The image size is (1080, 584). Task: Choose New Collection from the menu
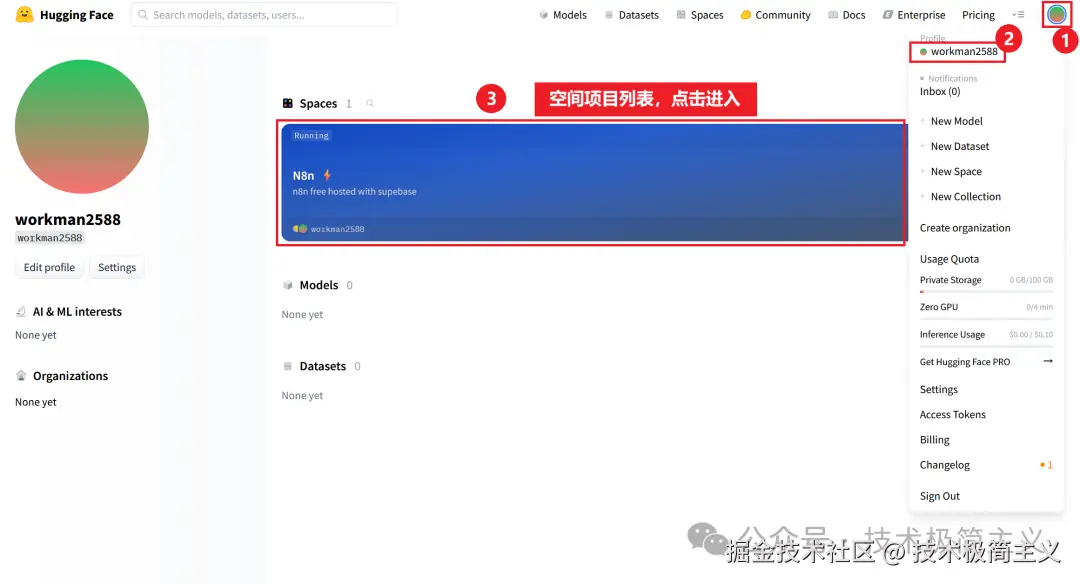point(966,196)
